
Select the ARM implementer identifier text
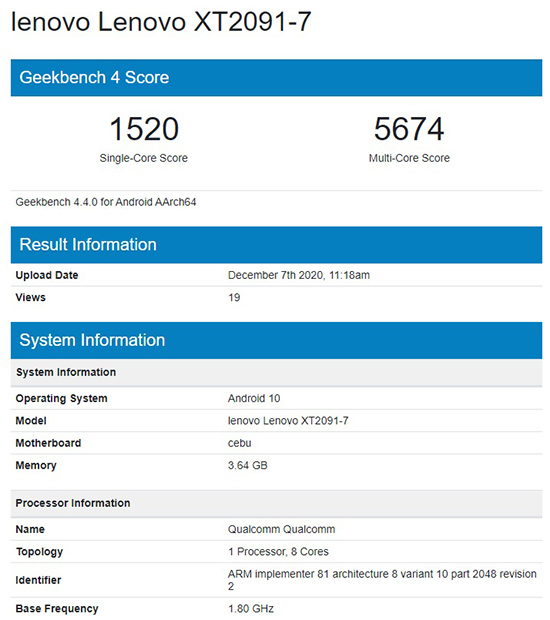[382, 580]
